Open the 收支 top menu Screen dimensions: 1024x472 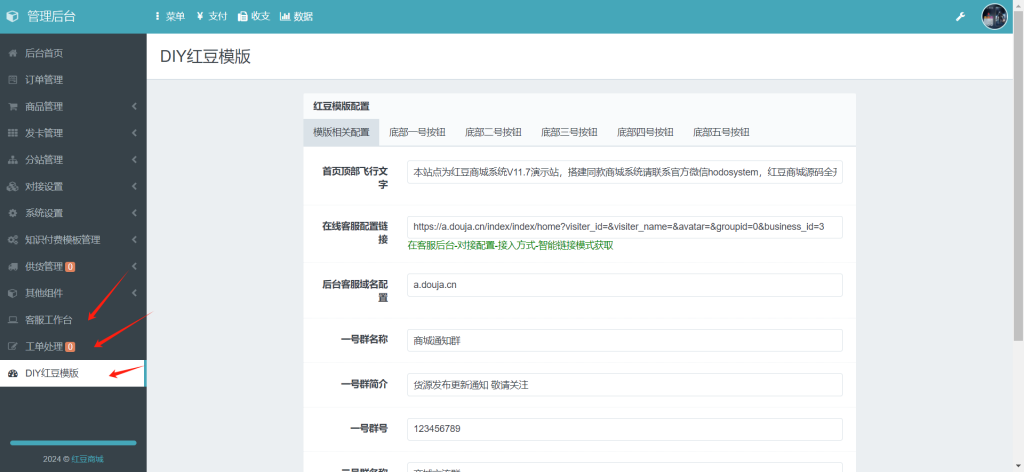[x=254, y=17]
